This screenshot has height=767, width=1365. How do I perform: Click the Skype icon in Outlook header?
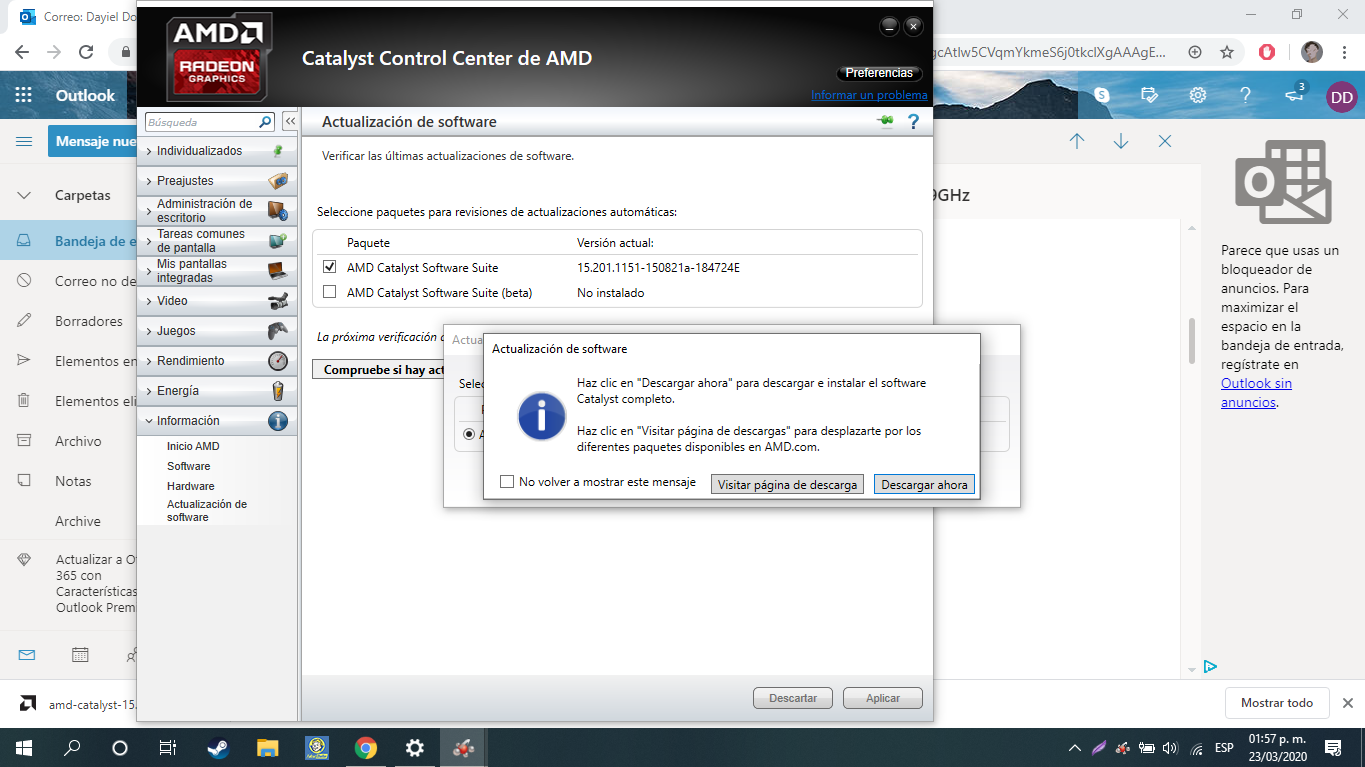1102,96
